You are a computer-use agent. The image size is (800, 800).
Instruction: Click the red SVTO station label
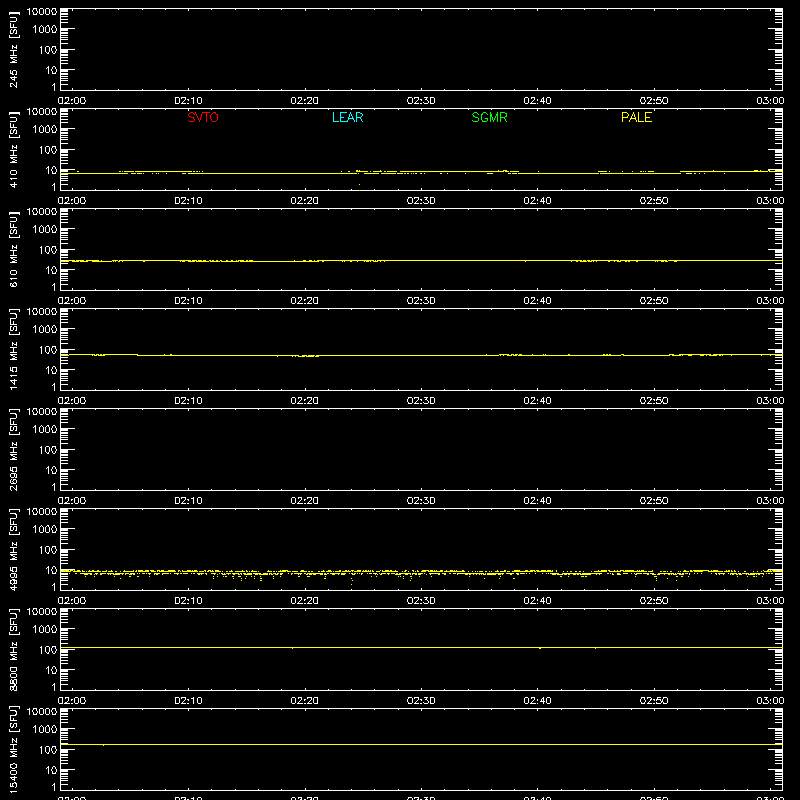(203, 117)
